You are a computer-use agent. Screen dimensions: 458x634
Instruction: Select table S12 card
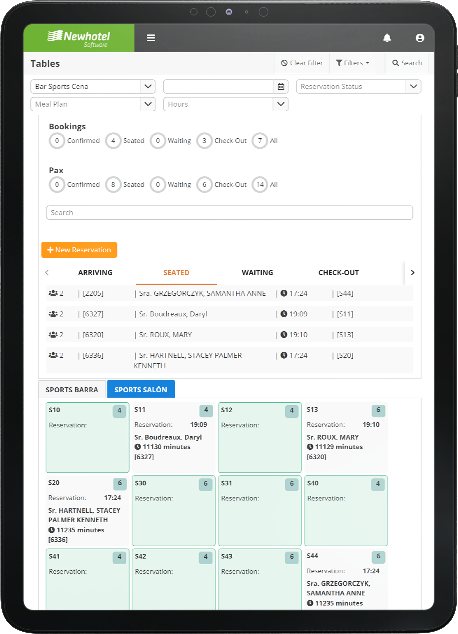coord(260,437)
